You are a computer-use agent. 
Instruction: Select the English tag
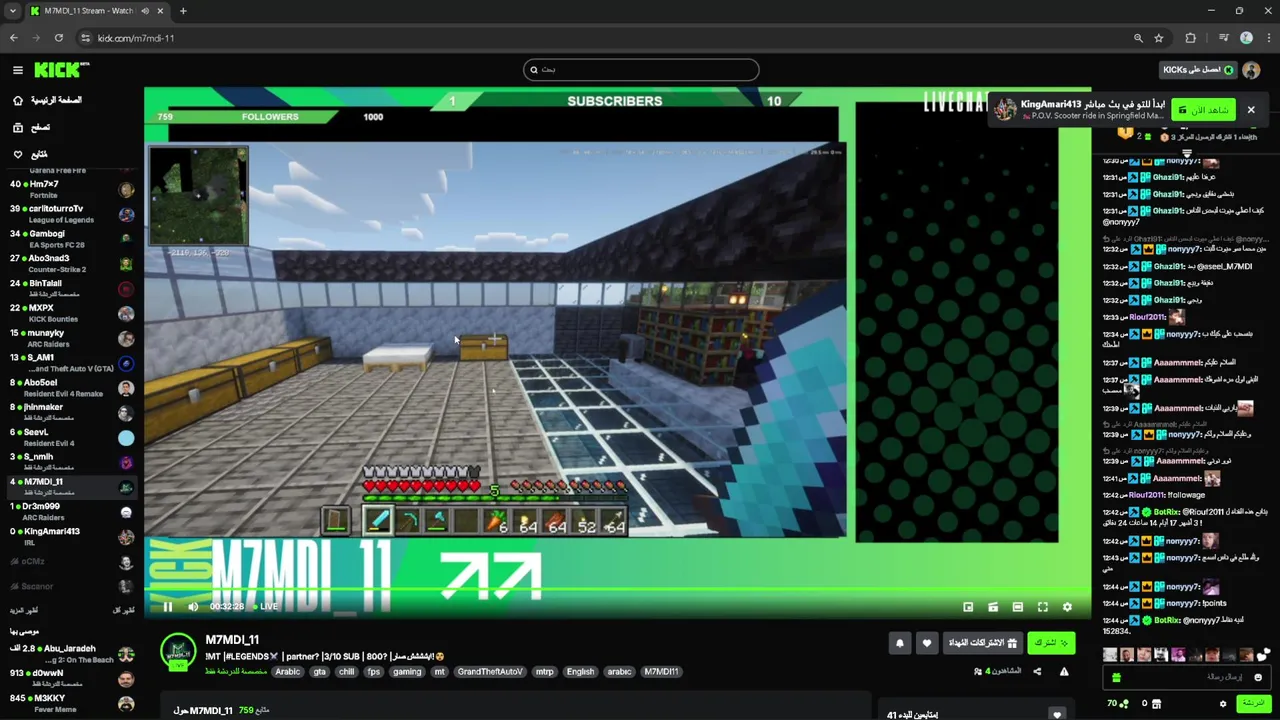pos(580,672)
